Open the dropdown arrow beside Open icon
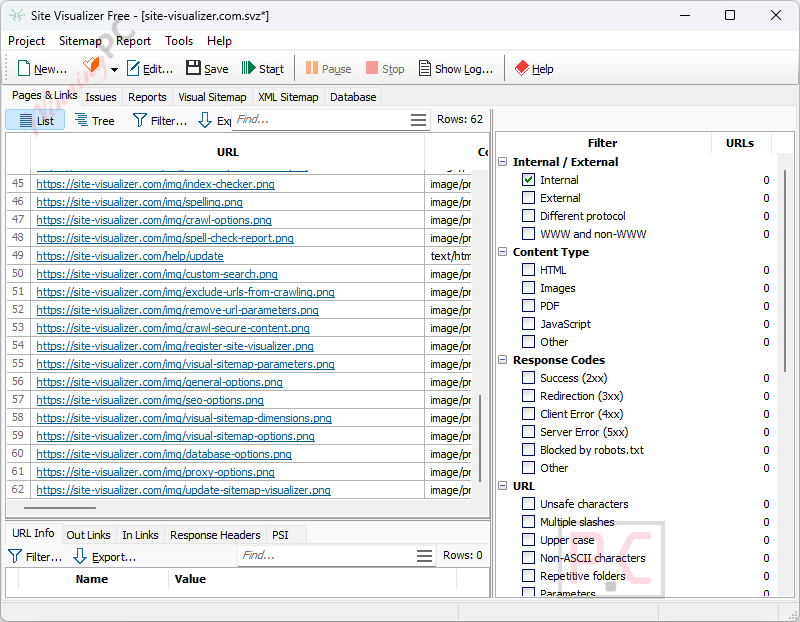Image resolution: width=800 pixels, height=622 pixels. pyautogui.click(x=114, y=69)
